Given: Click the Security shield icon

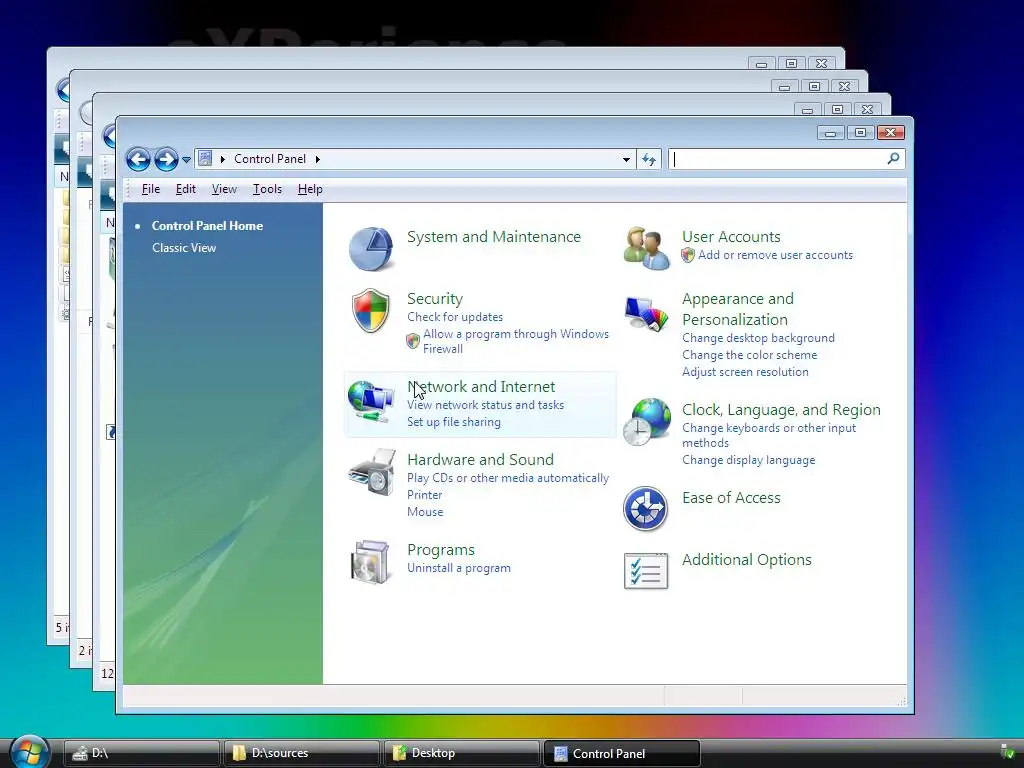Looking at the screenshot, I should point(370,310).
